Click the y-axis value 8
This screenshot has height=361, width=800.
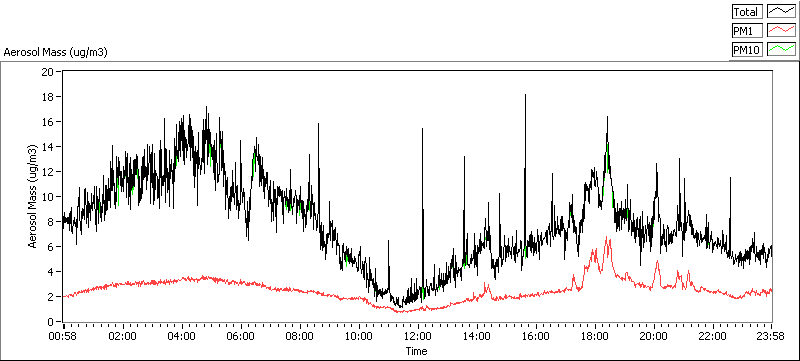coord(51,221)
